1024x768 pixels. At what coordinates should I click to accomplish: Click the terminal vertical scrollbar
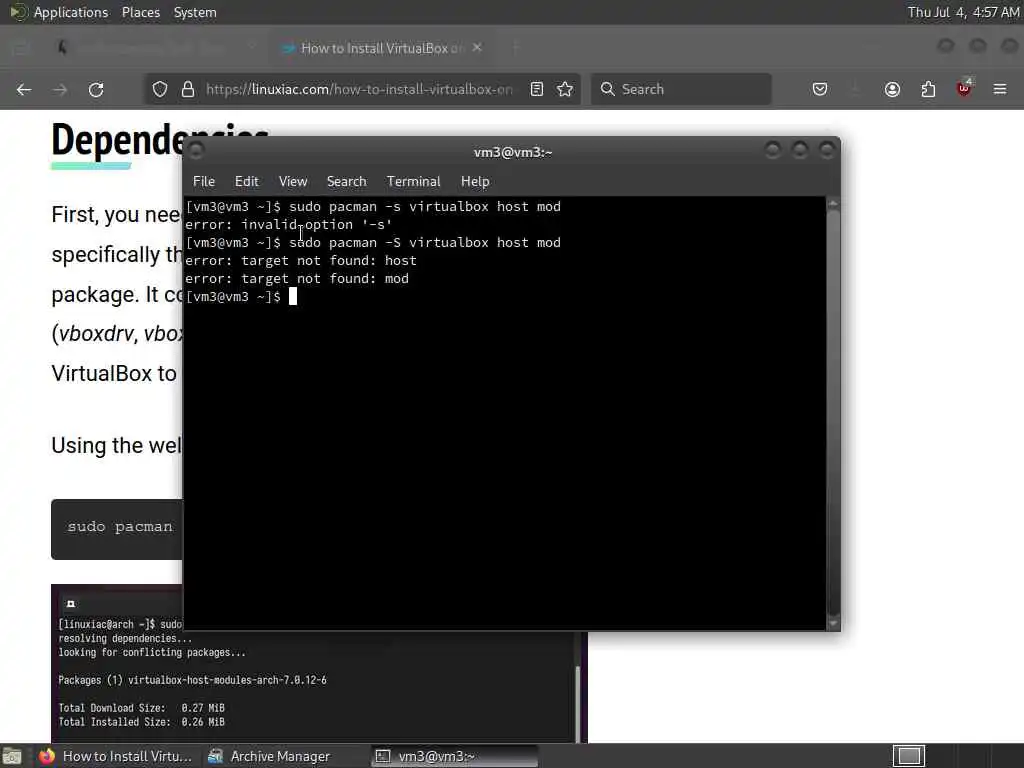[833, 413]
